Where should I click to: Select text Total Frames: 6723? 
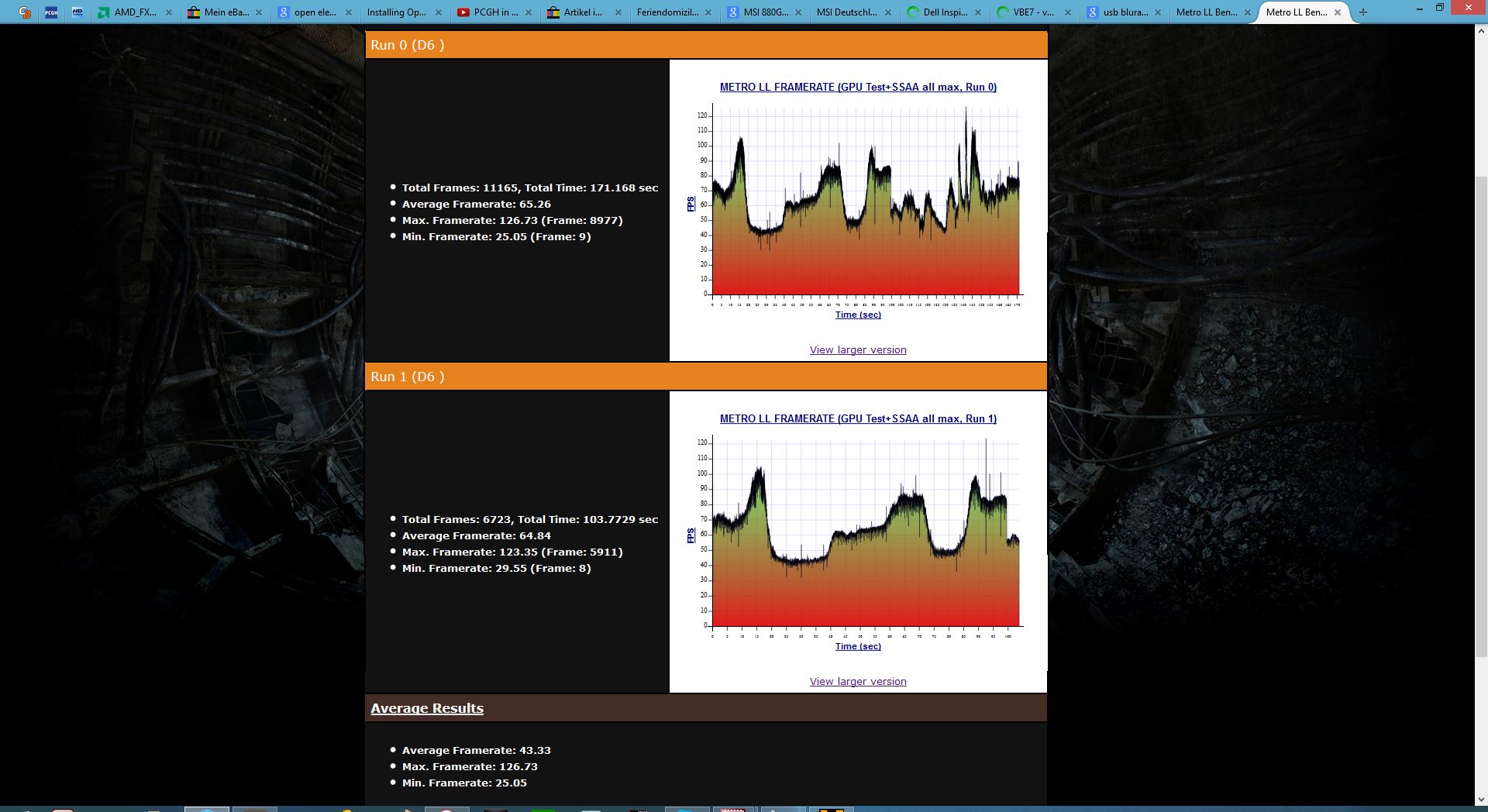456,519
